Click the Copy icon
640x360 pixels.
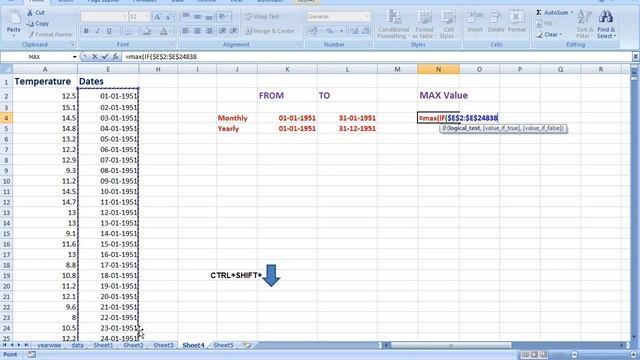(30, 24)
